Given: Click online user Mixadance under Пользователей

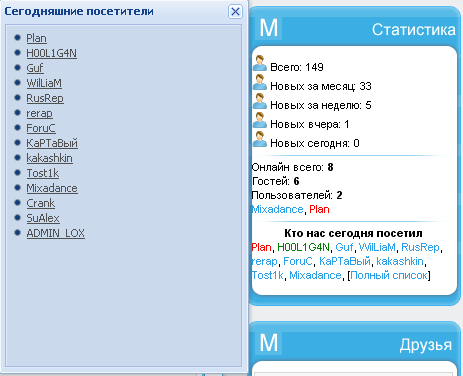Looking at the screenshot, I should [x=277, y=209].
